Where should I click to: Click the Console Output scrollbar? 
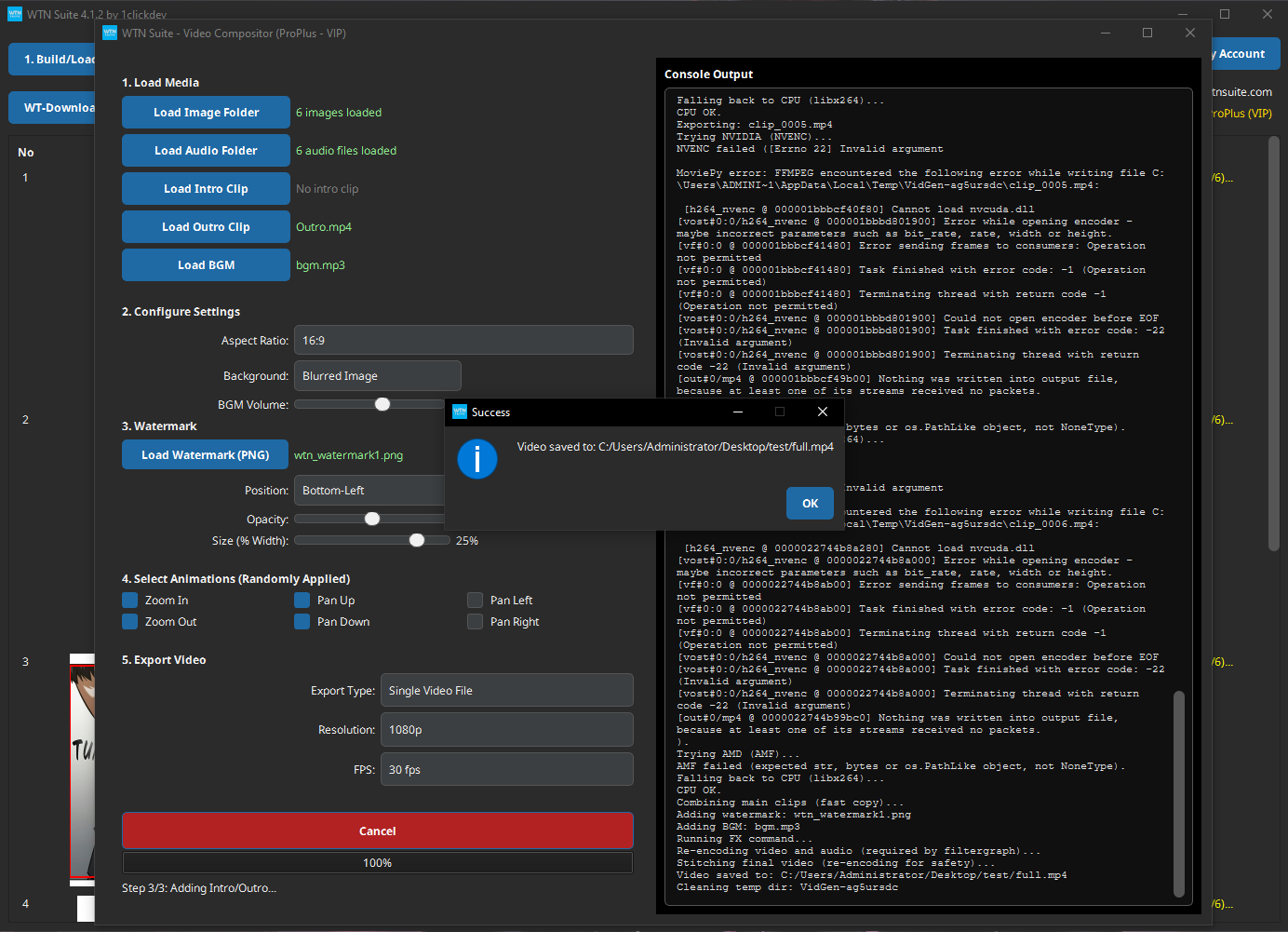pyautogui.click(x=1179, y=794)
